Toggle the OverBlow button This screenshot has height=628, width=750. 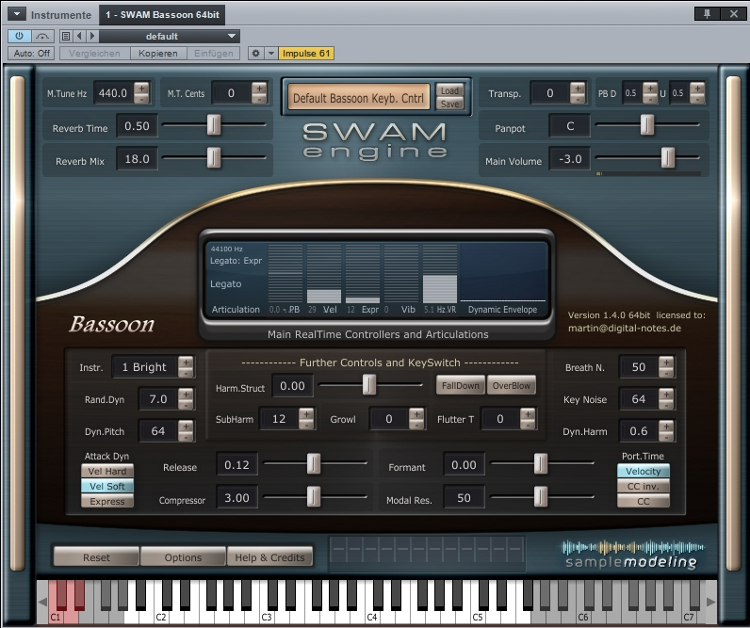(x=511, y=386)
